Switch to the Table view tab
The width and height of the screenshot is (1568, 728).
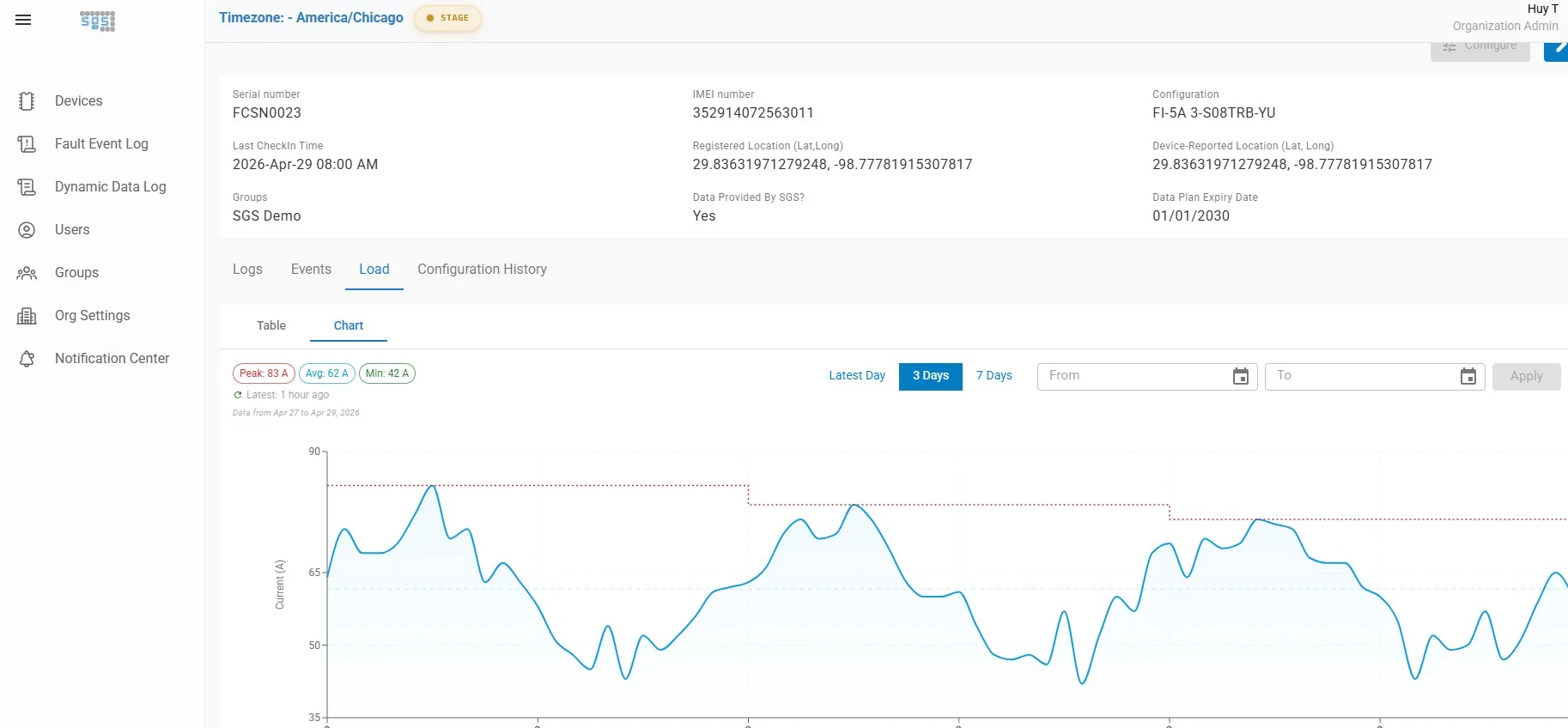coord(271,325)
